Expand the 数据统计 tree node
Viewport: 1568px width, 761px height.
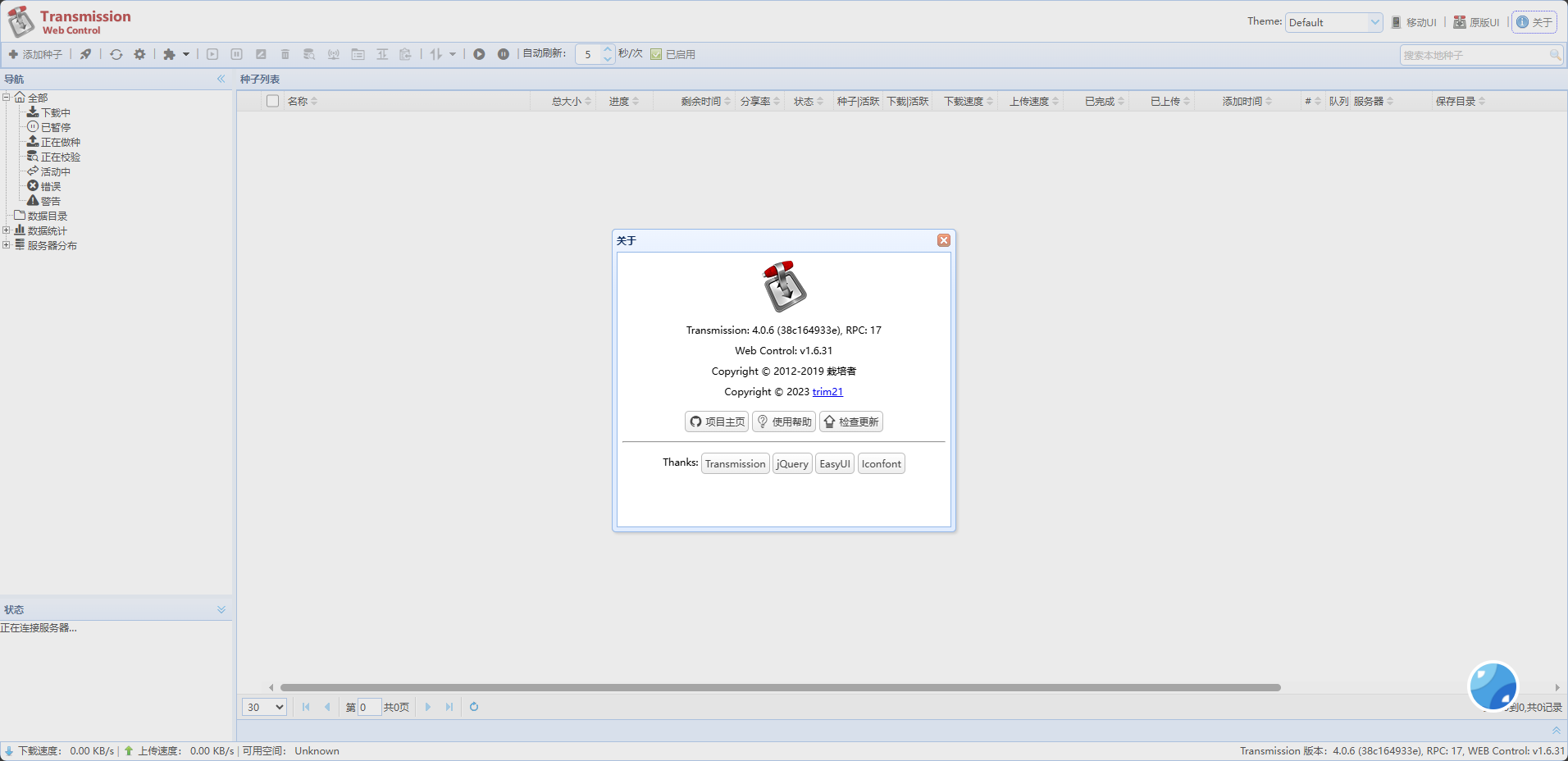pos(7,230)
